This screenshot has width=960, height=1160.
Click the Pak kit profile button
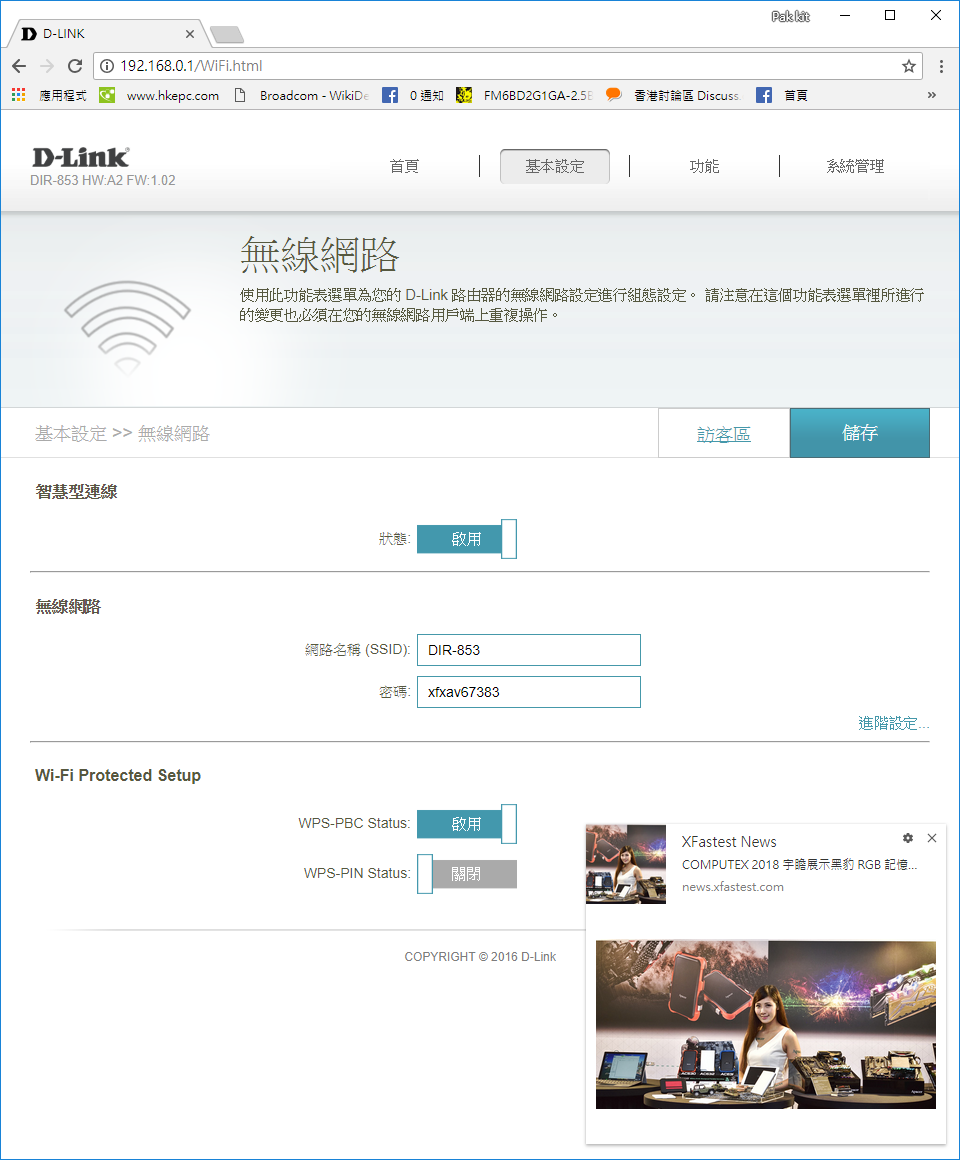click(x=791, y=16)
